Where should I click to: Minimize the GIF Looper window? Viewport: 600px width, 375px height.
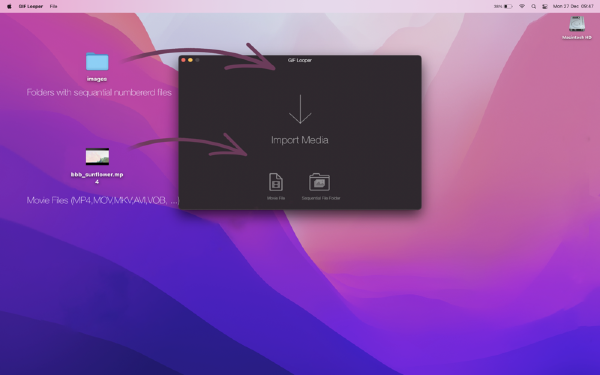click(x=190, y=60)
